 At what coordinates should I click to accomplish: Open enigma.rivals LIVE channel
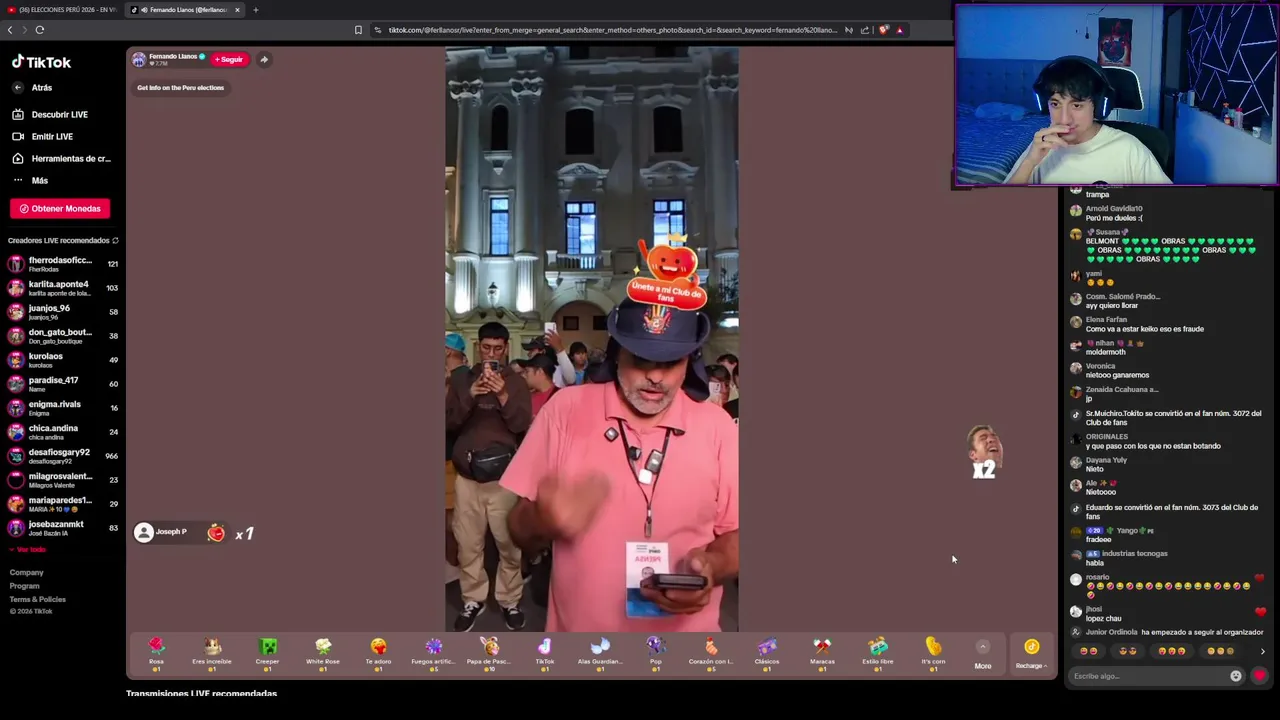[62, 408]
